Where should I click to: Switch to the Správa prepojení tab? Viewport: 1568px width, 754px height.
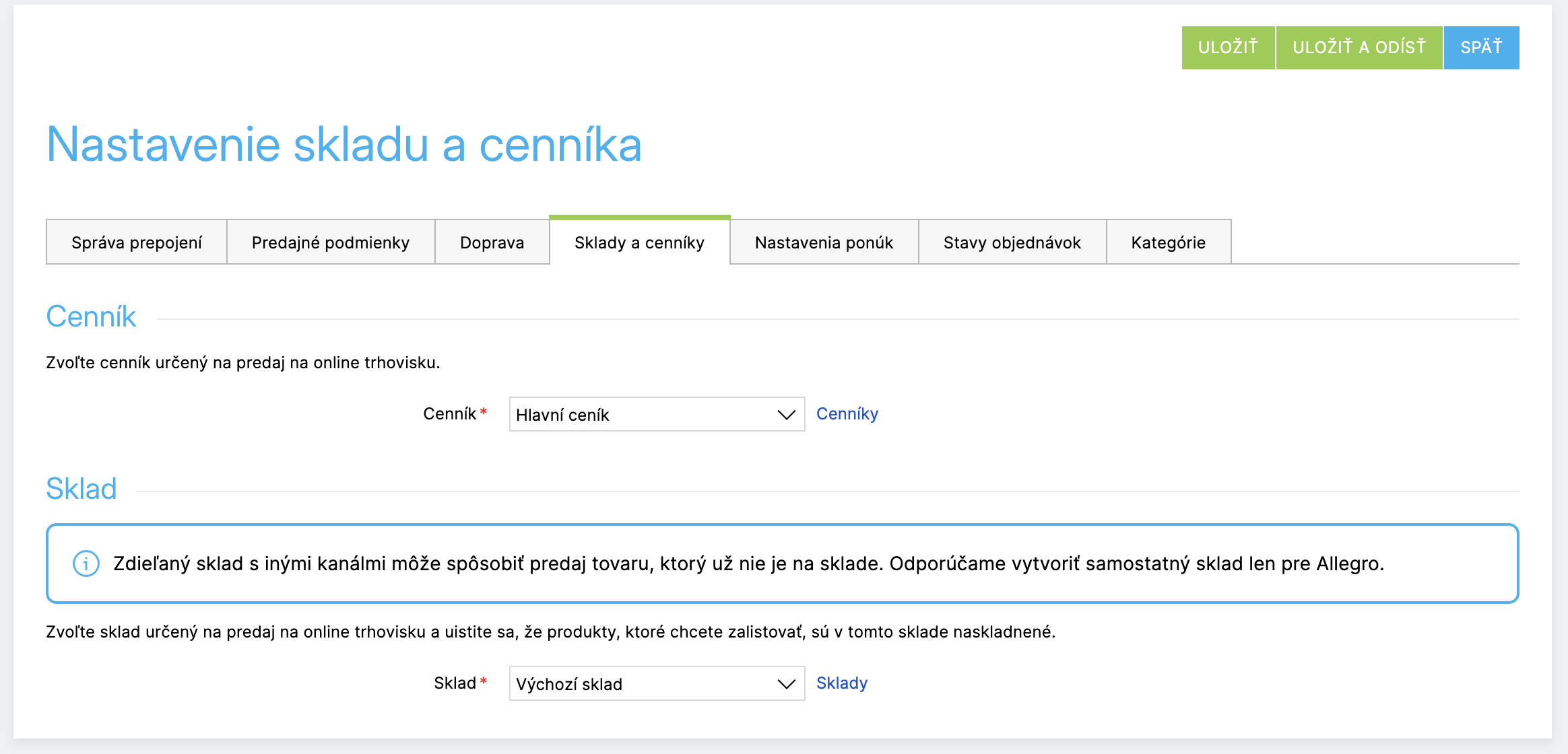(x=137, y=242)
